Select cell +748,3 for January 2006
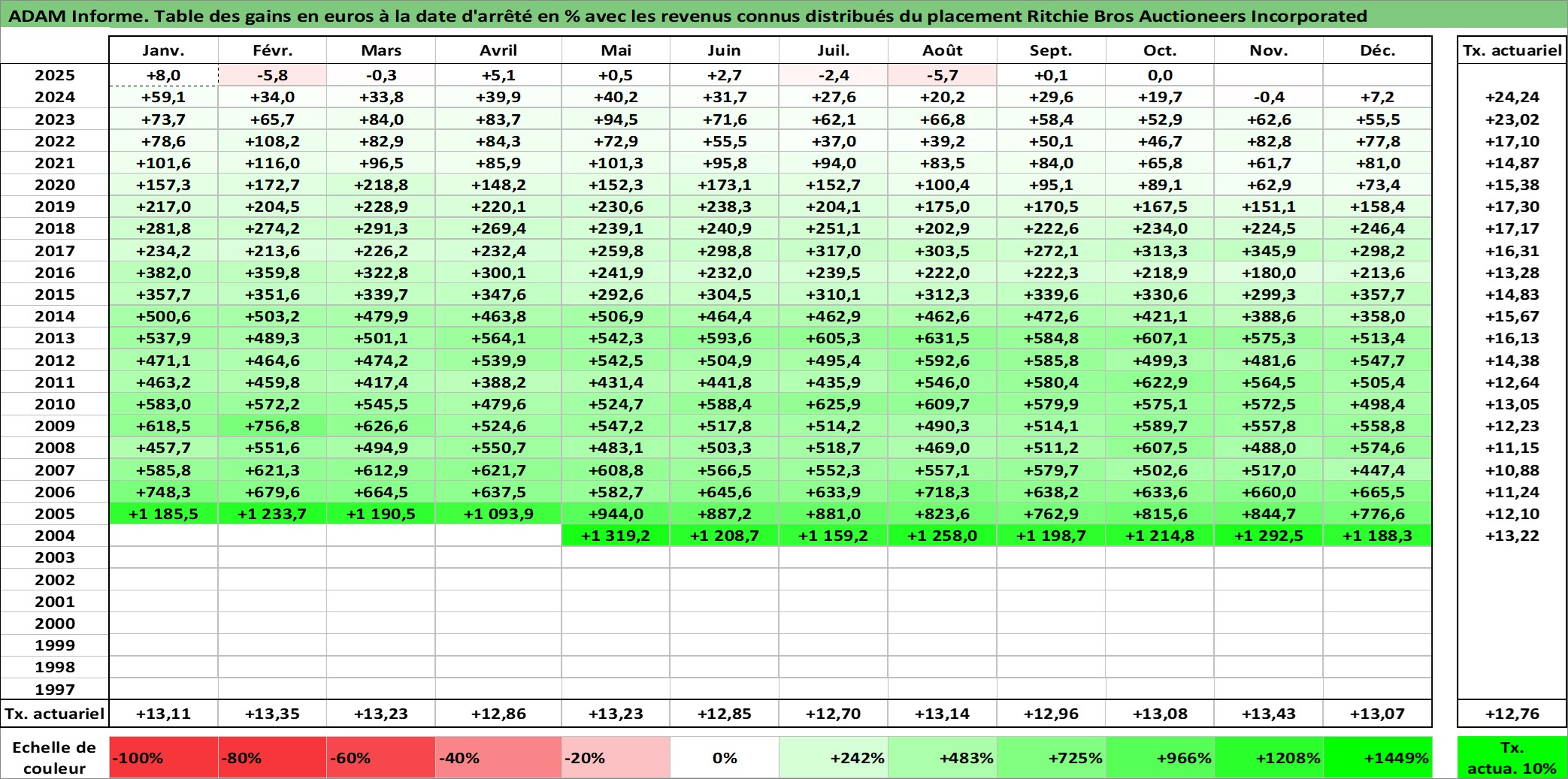The width and height of the screenshot is (1568, 779). pos(163,492)
